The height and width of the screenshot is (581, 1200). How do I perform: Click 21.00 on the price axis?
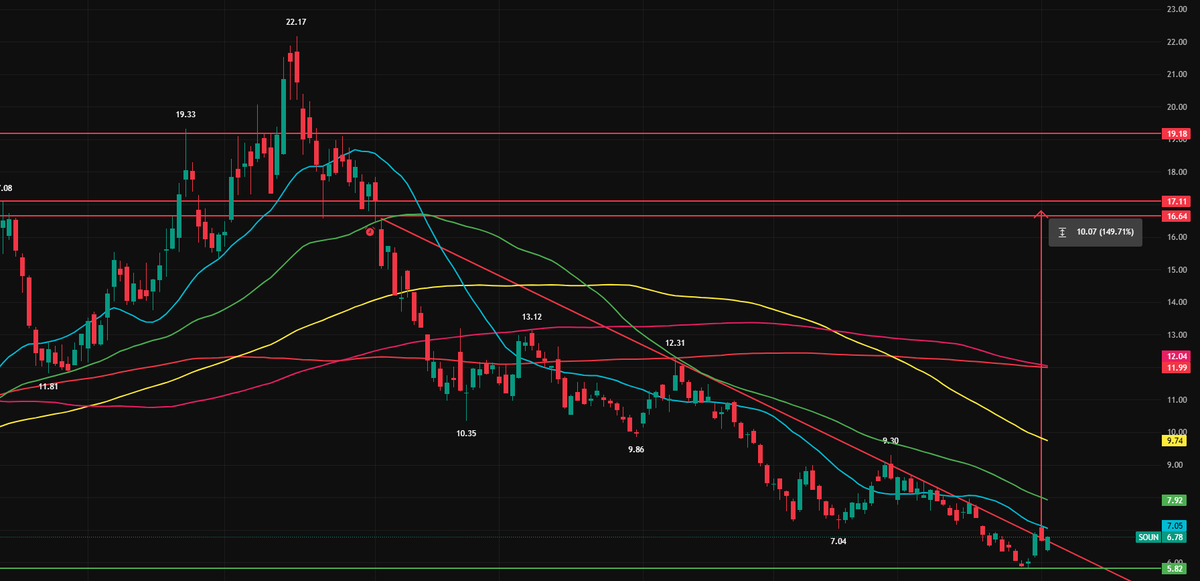pyautogui.click(x=1176, y=74)
